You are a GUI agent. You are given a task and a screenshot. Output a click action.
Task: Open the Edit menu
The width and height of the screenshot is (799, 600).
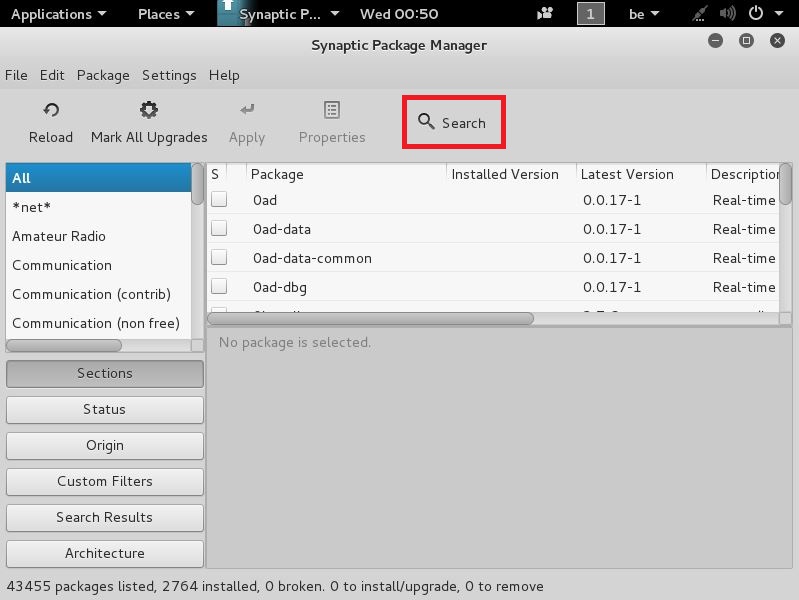[52, 75]
